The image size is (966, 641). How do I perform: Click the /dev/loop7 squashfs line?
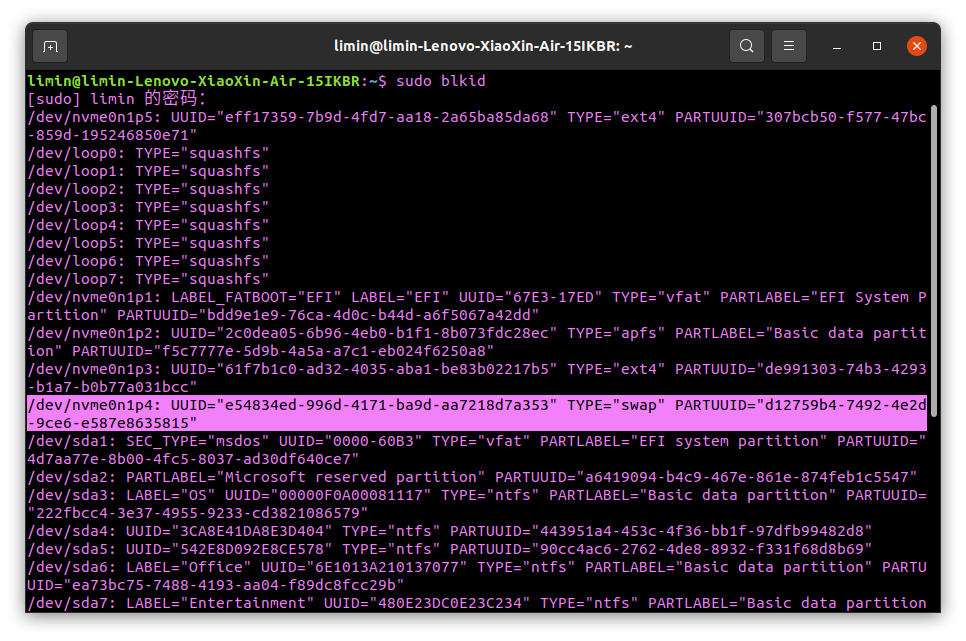tap(148, 279)
